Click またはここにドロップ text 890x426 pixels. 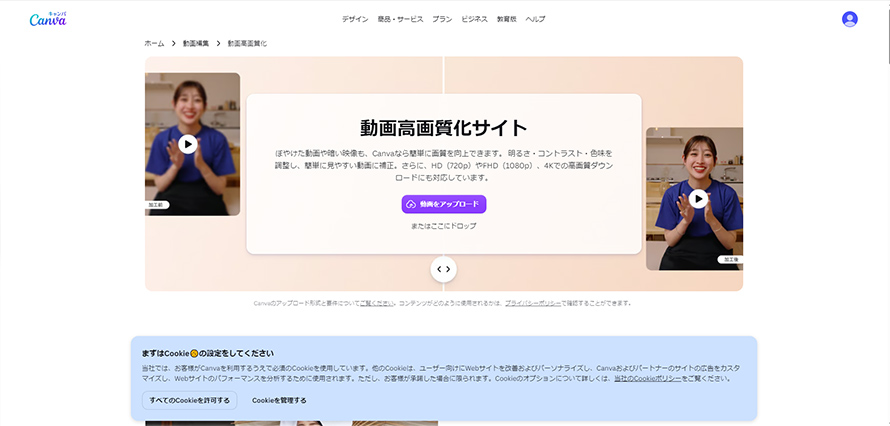pyautogui.click(x=444, y=226)
